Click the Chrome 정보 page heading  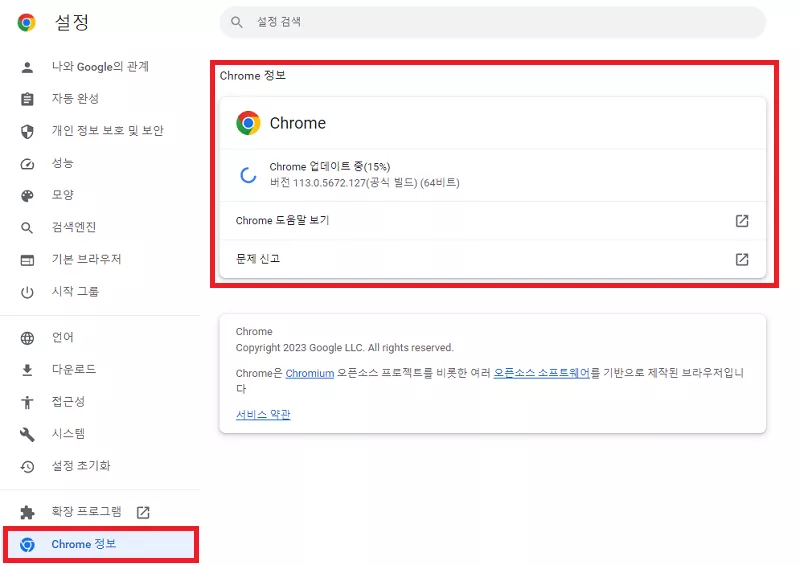(253, 76)
